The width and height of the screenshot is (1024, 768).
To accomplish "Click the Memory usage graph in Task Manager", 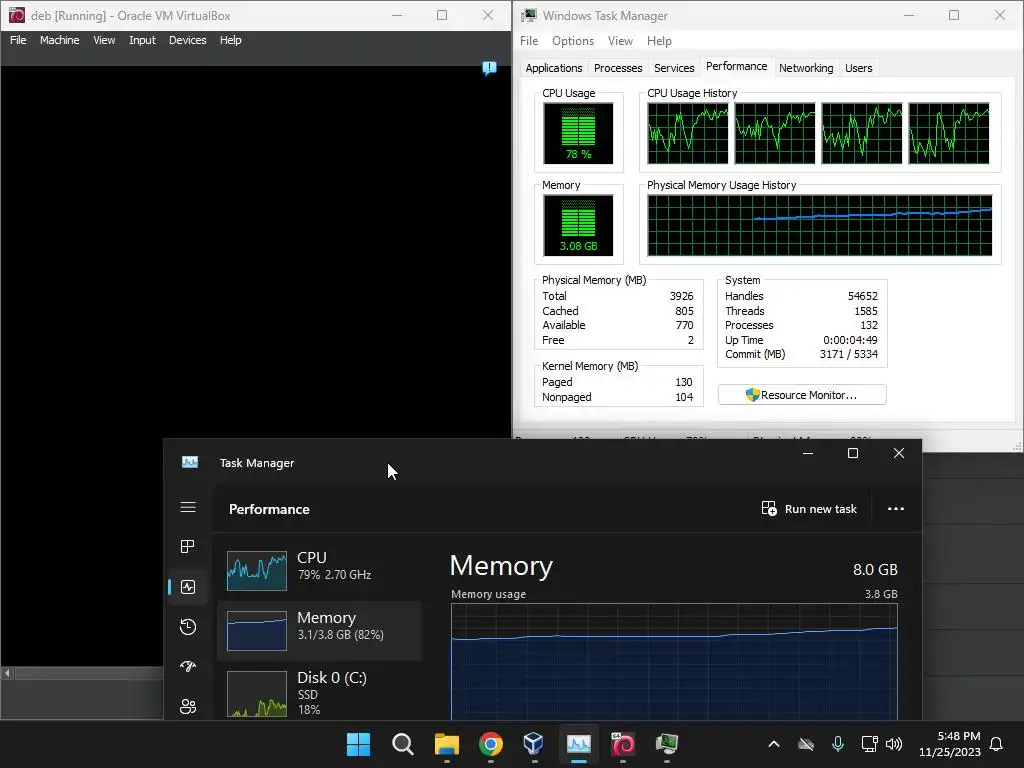I will [674, 662].
